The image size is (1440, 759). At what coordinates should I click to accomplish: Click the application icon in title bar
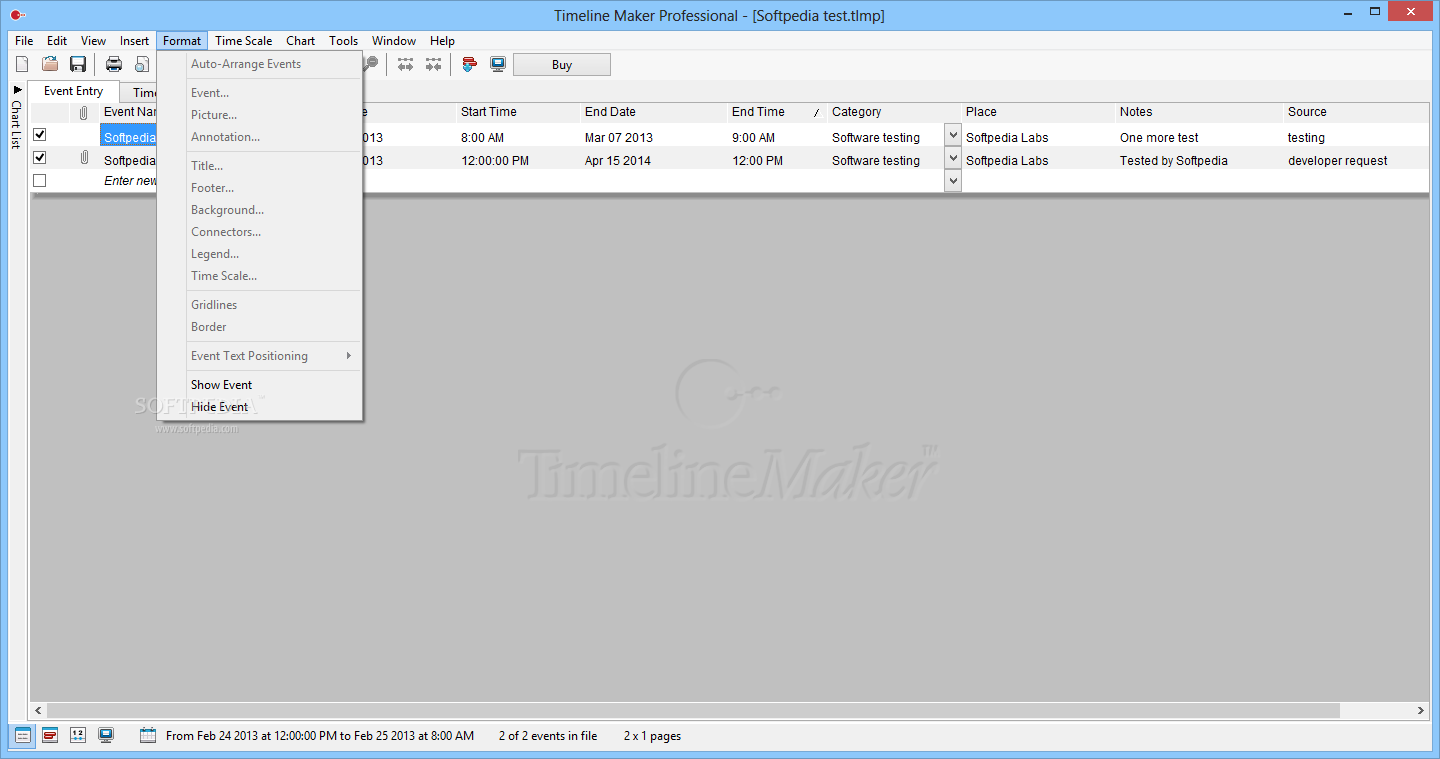16,15
